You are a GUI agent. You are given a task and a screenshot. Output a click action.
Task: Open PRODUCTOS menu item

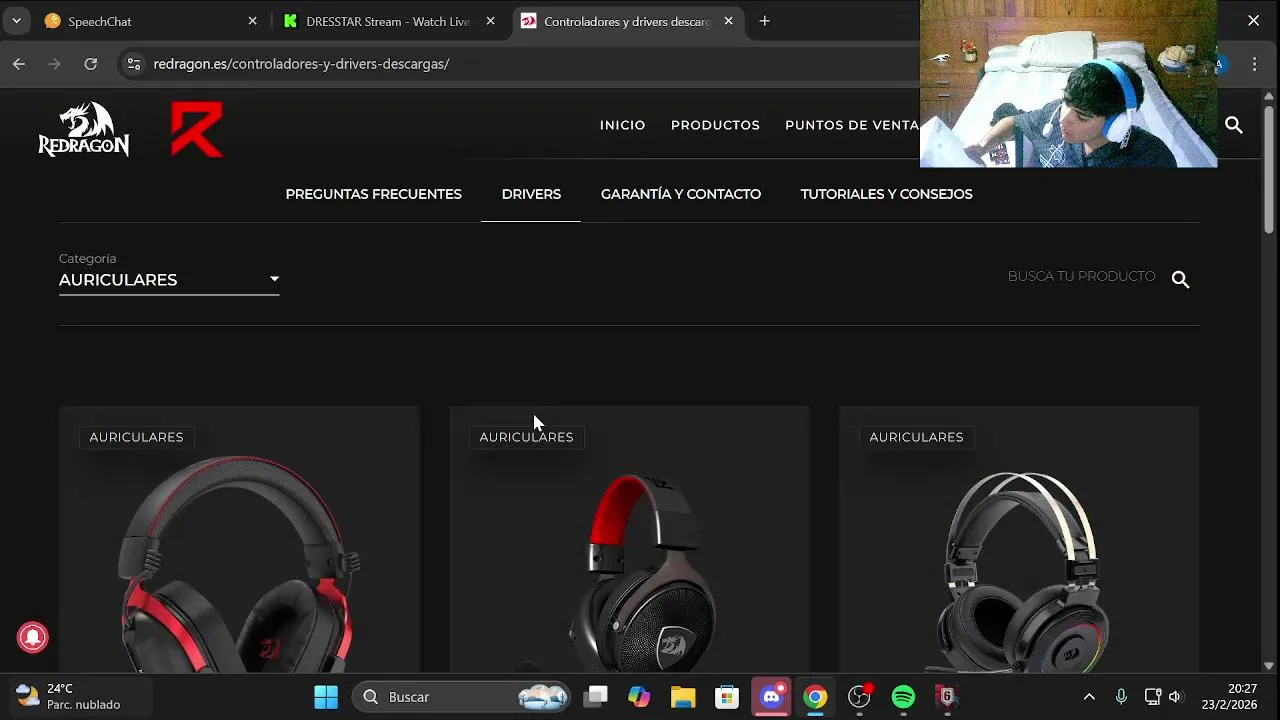click(x=715, y=125)
